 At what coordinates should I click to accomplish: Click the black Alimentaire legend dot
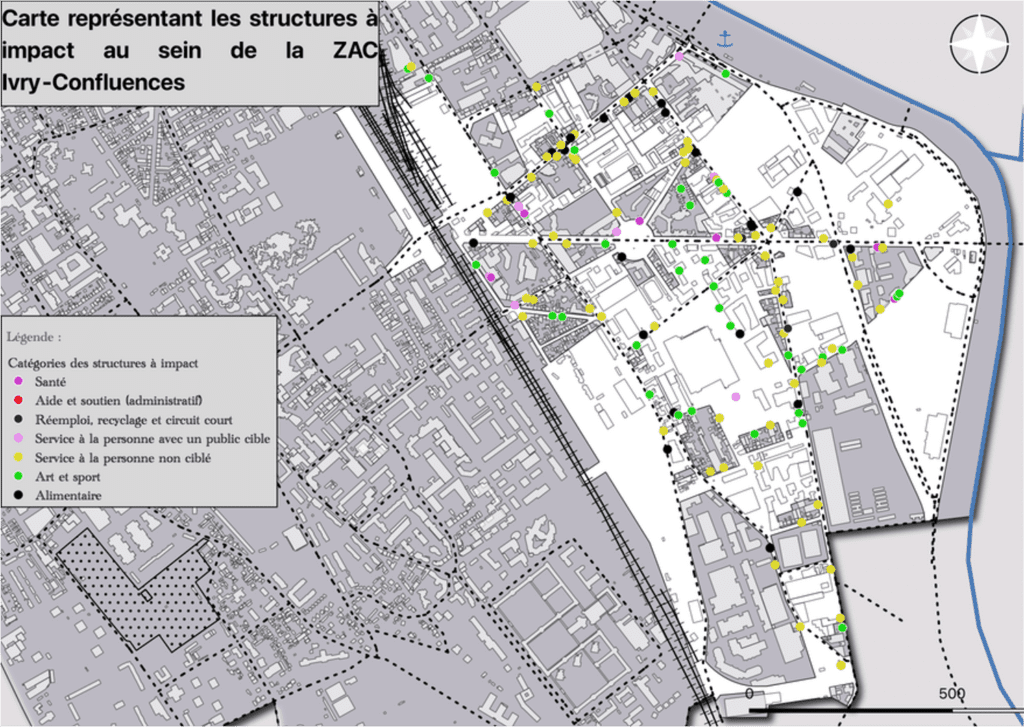(19, 496)
